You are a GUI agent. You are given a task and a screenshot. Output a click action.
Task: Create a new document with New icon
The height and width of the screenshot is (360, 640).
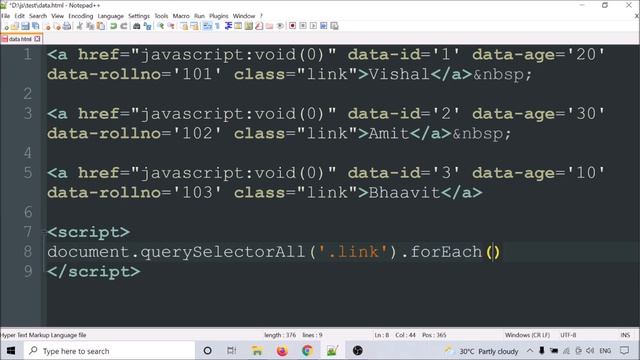coord(7,26)
